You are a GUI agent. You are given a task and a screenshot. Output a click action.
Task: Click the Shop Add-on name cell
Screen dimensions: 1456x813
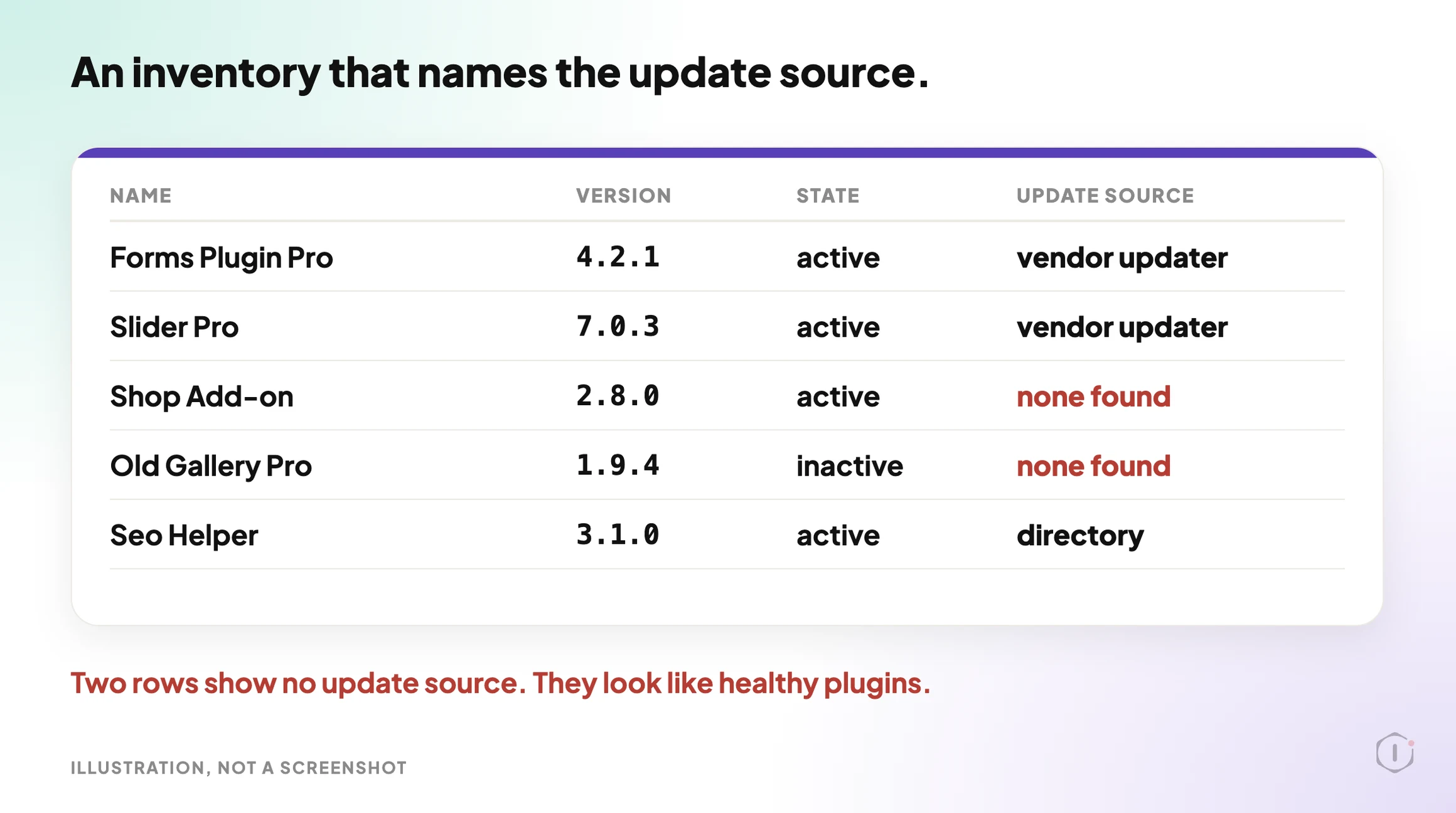point(201,396)
